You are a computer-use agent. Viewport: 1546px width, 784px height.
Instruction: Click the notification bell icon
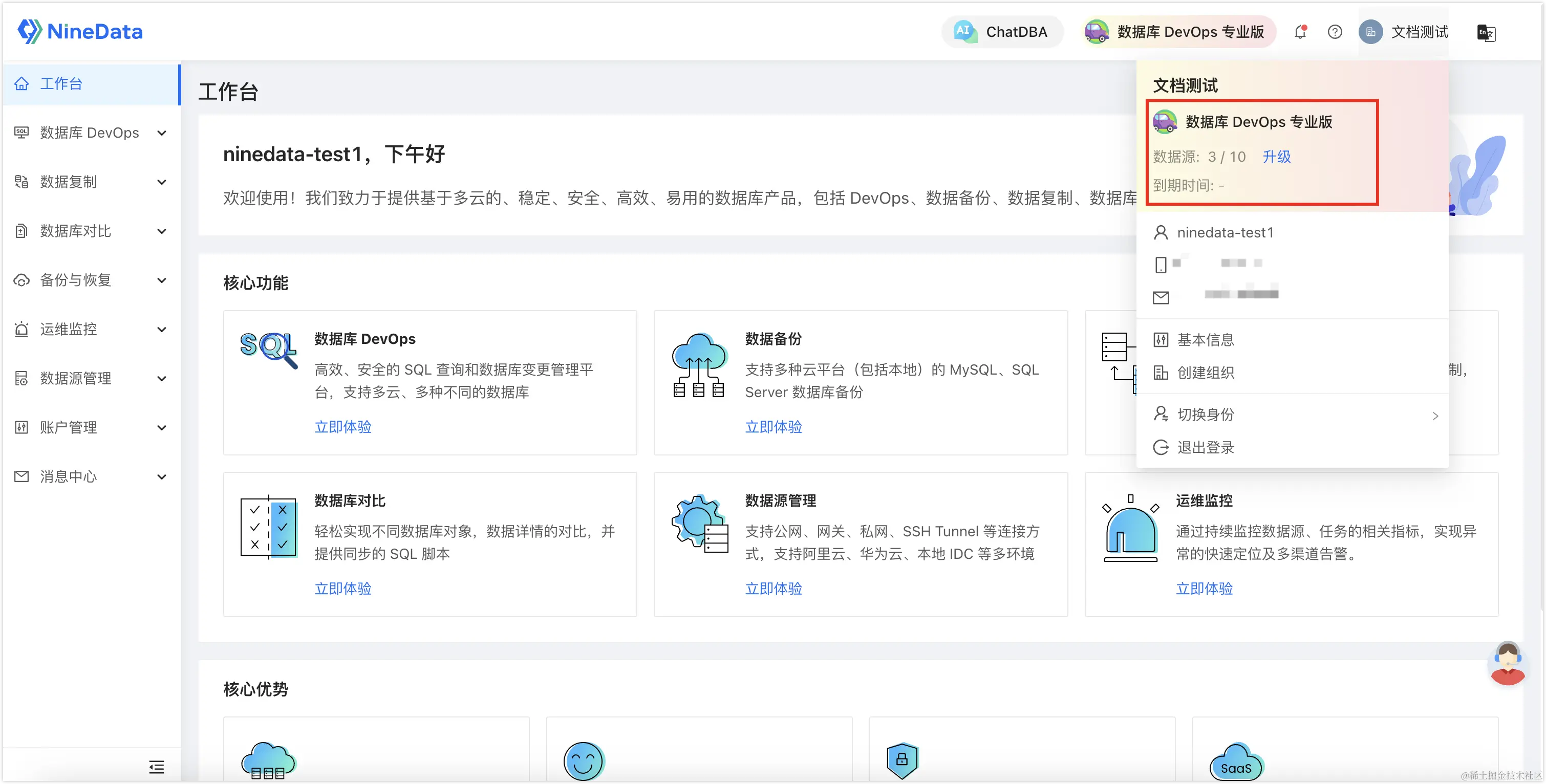[x=1300, y=32]
